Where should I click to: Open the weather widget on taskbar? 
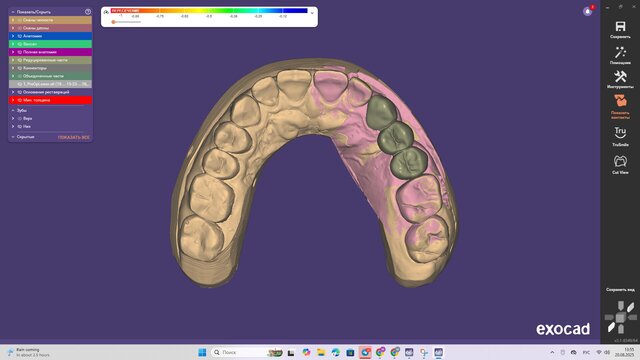29,352
